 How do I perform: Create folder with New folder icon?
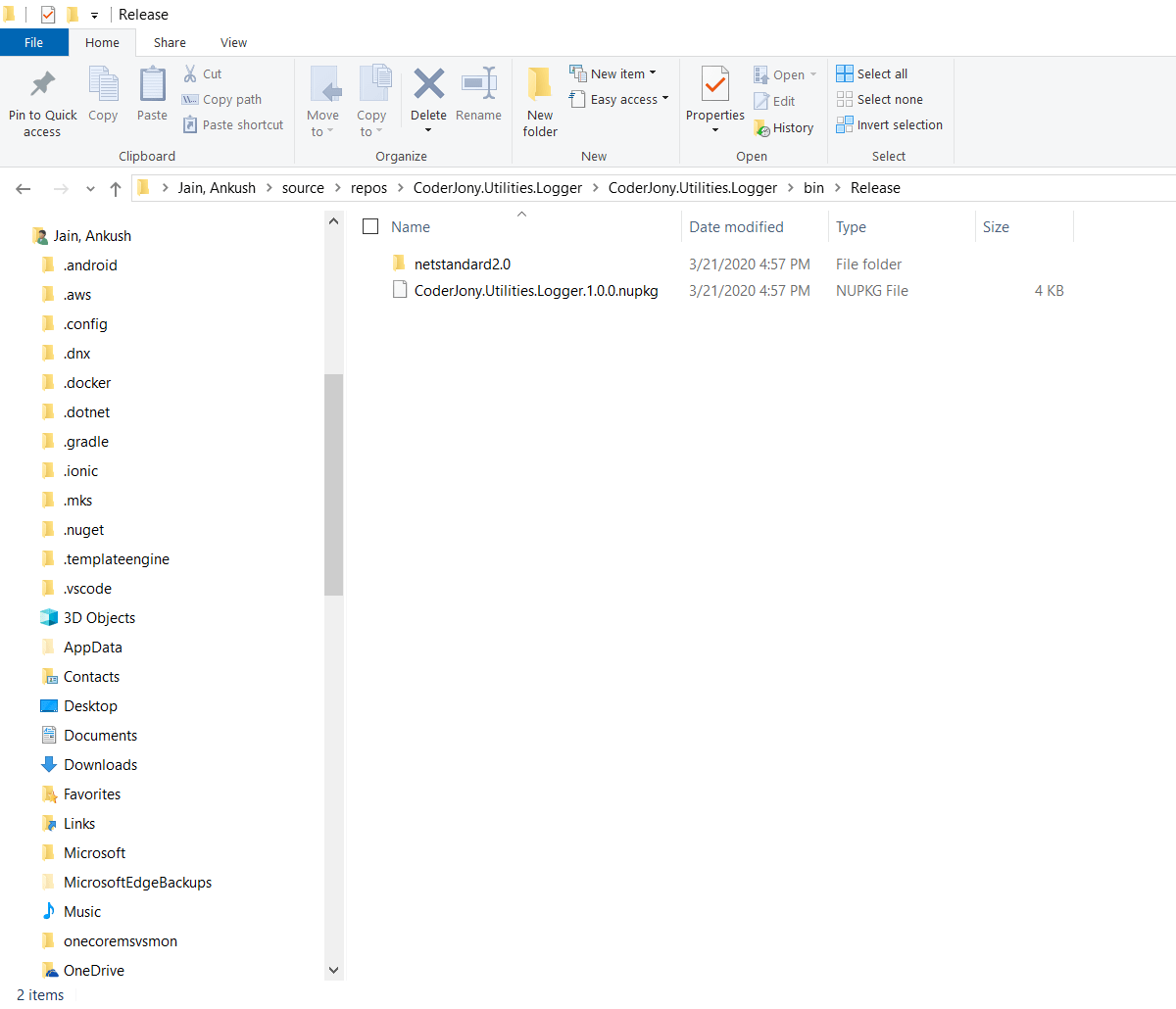[539, 98]
